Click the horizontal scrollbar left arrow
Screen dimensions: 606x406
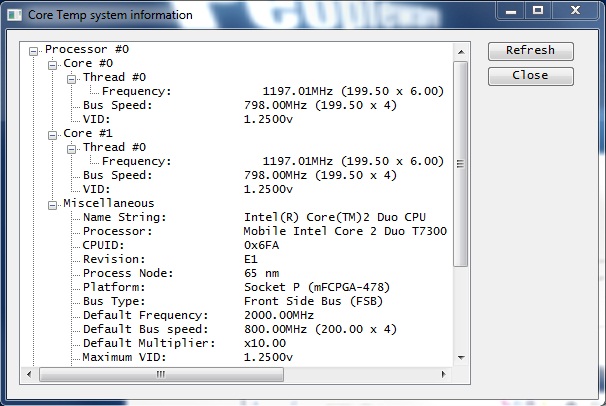[x=30, y=374]
